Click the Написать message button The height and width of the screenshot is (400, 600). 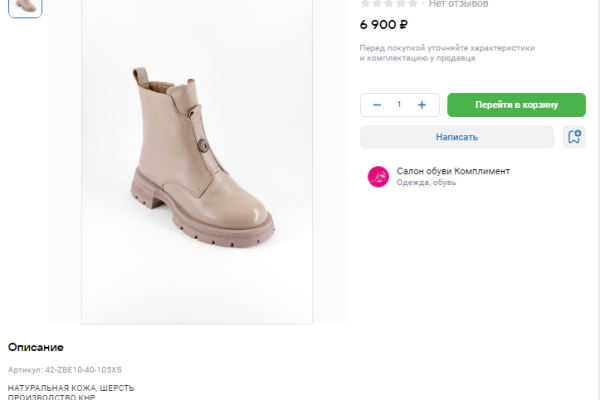pyautogui.click(x=457, y=137)
